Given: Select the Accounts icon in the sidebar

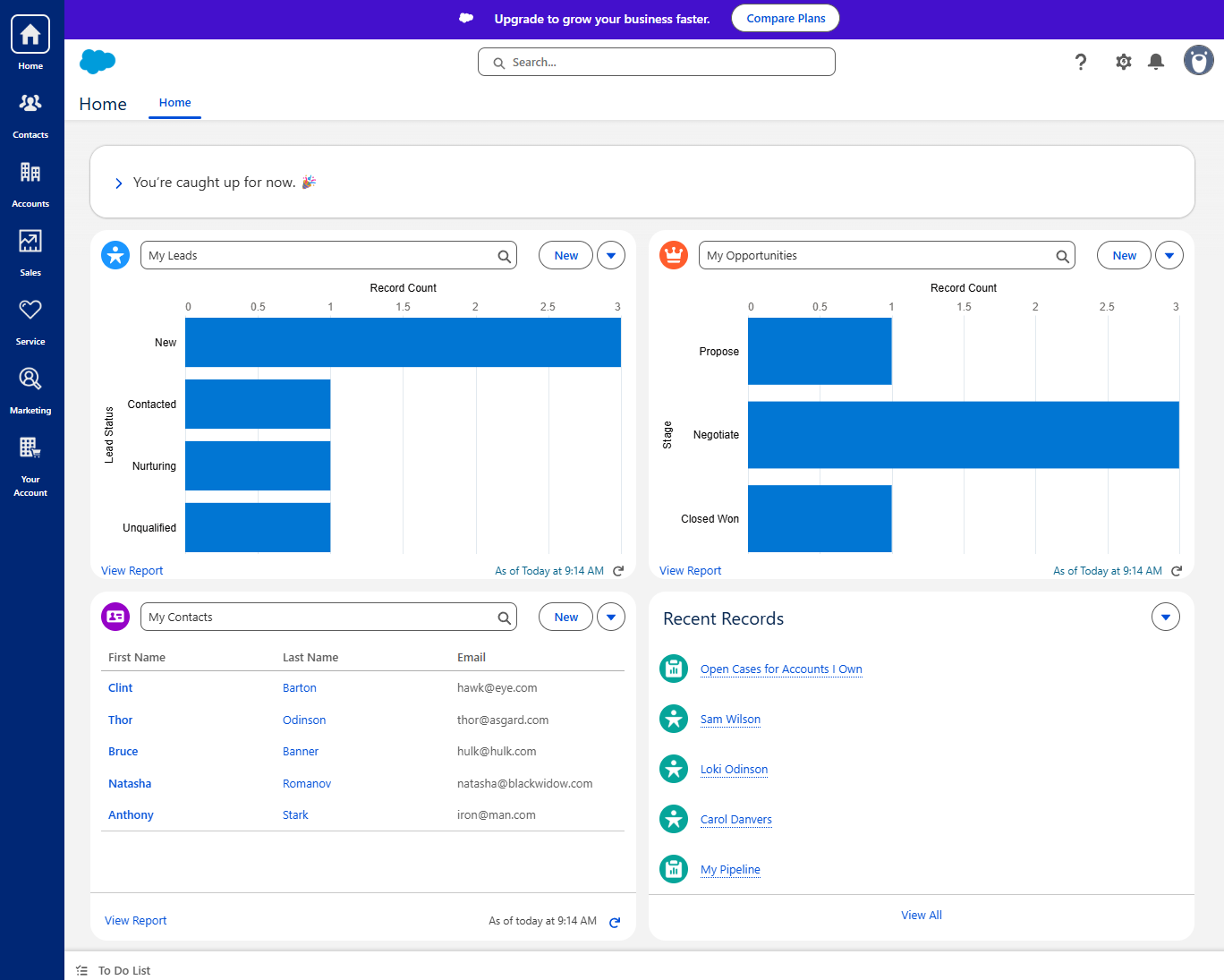Looking at the screenshot, I should [x=30, y=181].
